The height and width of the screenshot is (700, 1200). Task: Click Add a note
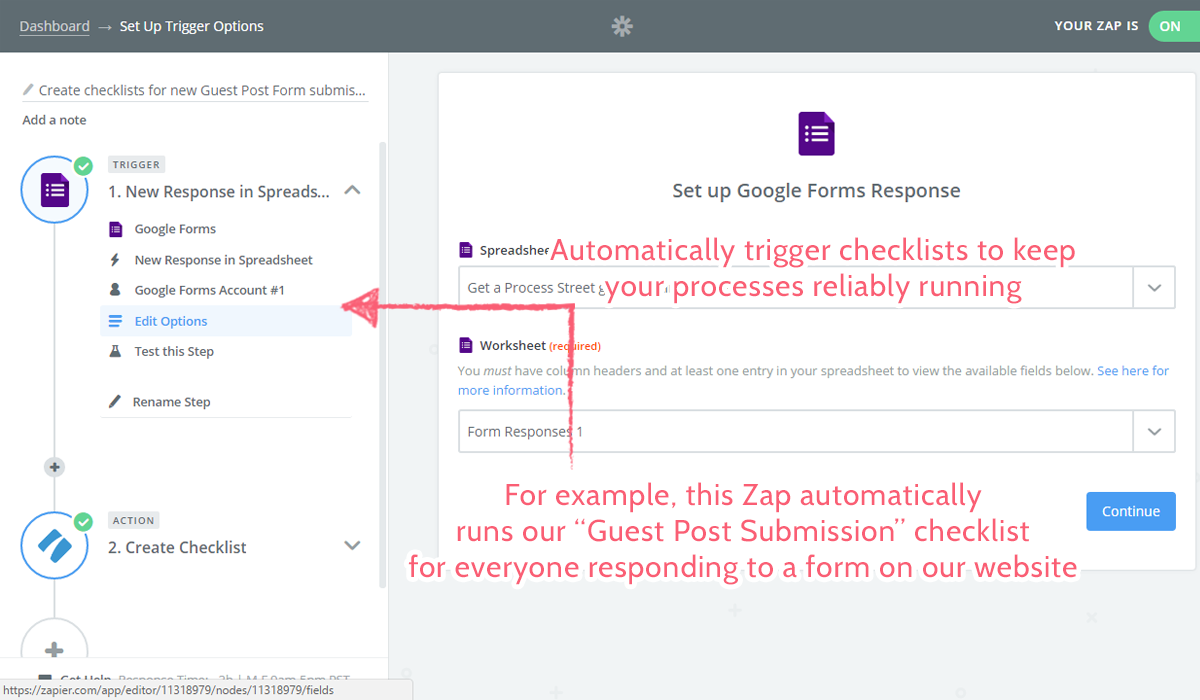pos(54,120)
